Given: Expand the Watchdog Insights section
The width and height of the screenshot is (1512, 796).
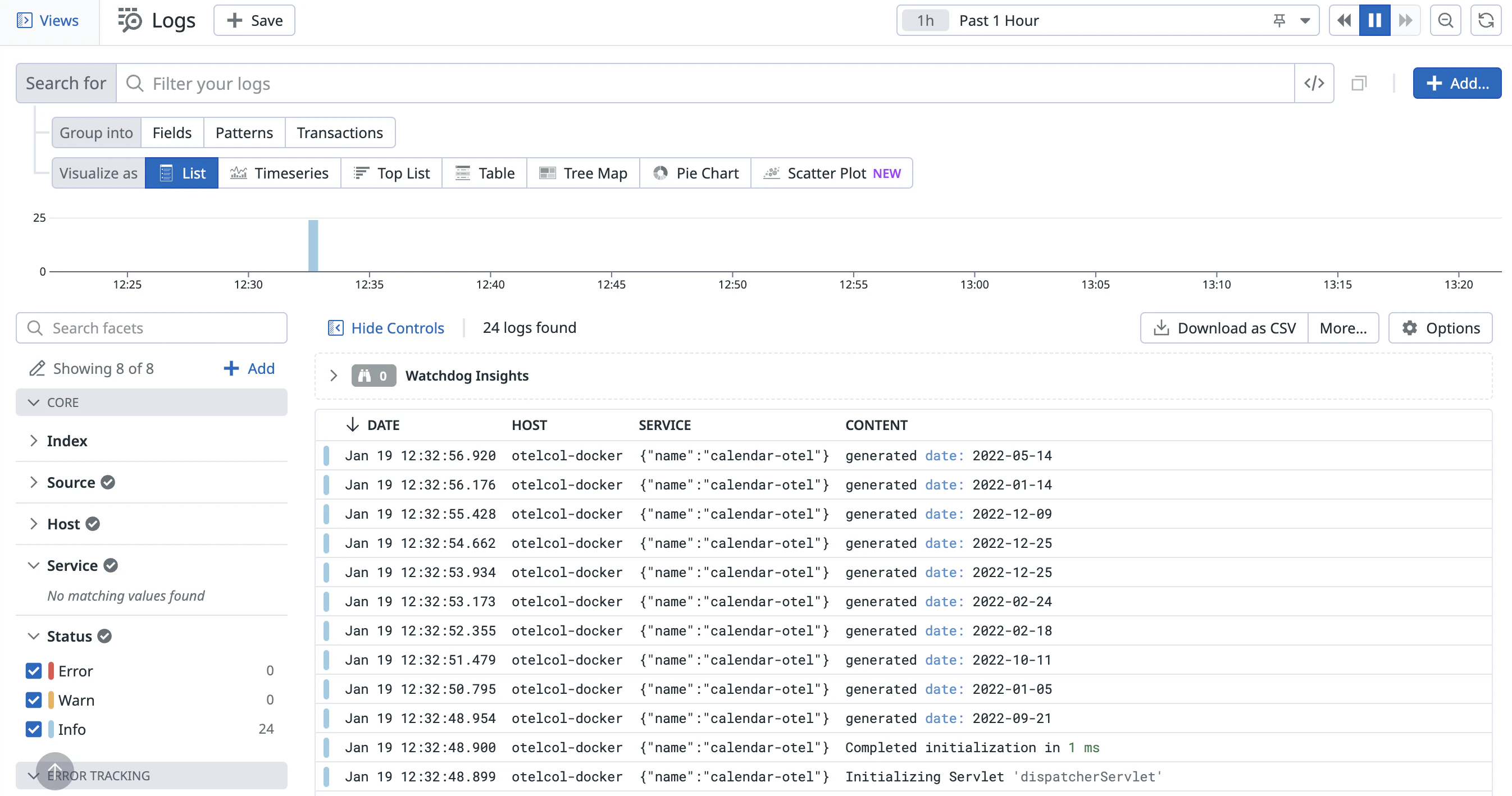Looking at the screenshot, I should pos(334,376).
